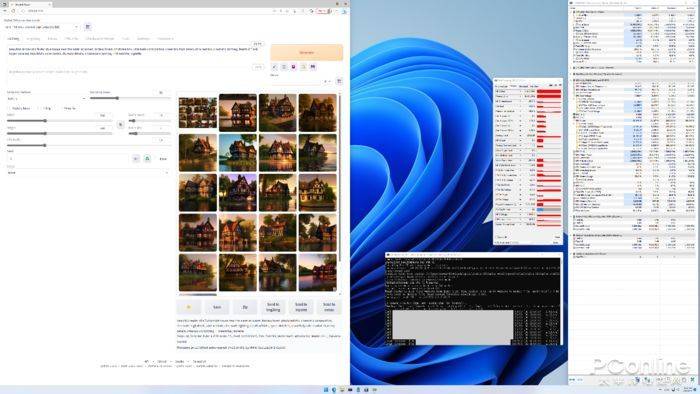700x394 pixels.
Task: Reuse the last seed with the recycle icon
Action: point(147,158)
